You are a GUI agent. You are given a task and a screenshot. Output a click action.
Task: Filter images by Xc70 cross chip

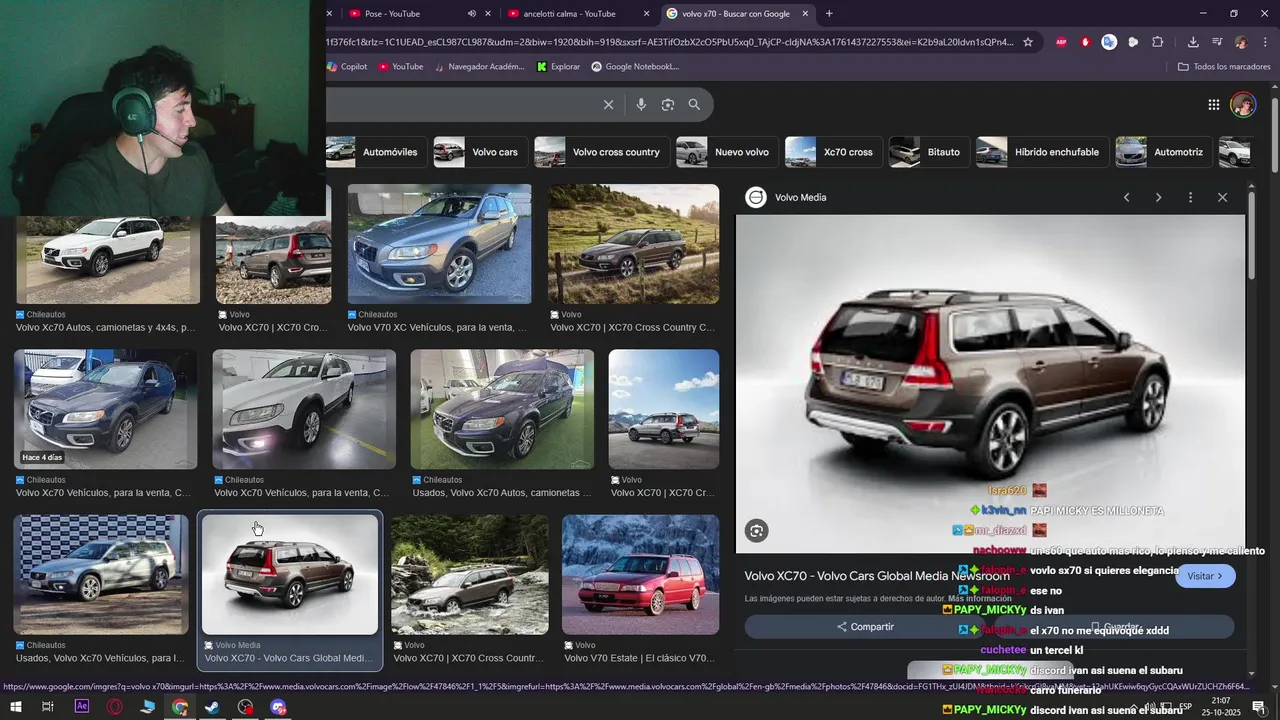click(833, 152)
